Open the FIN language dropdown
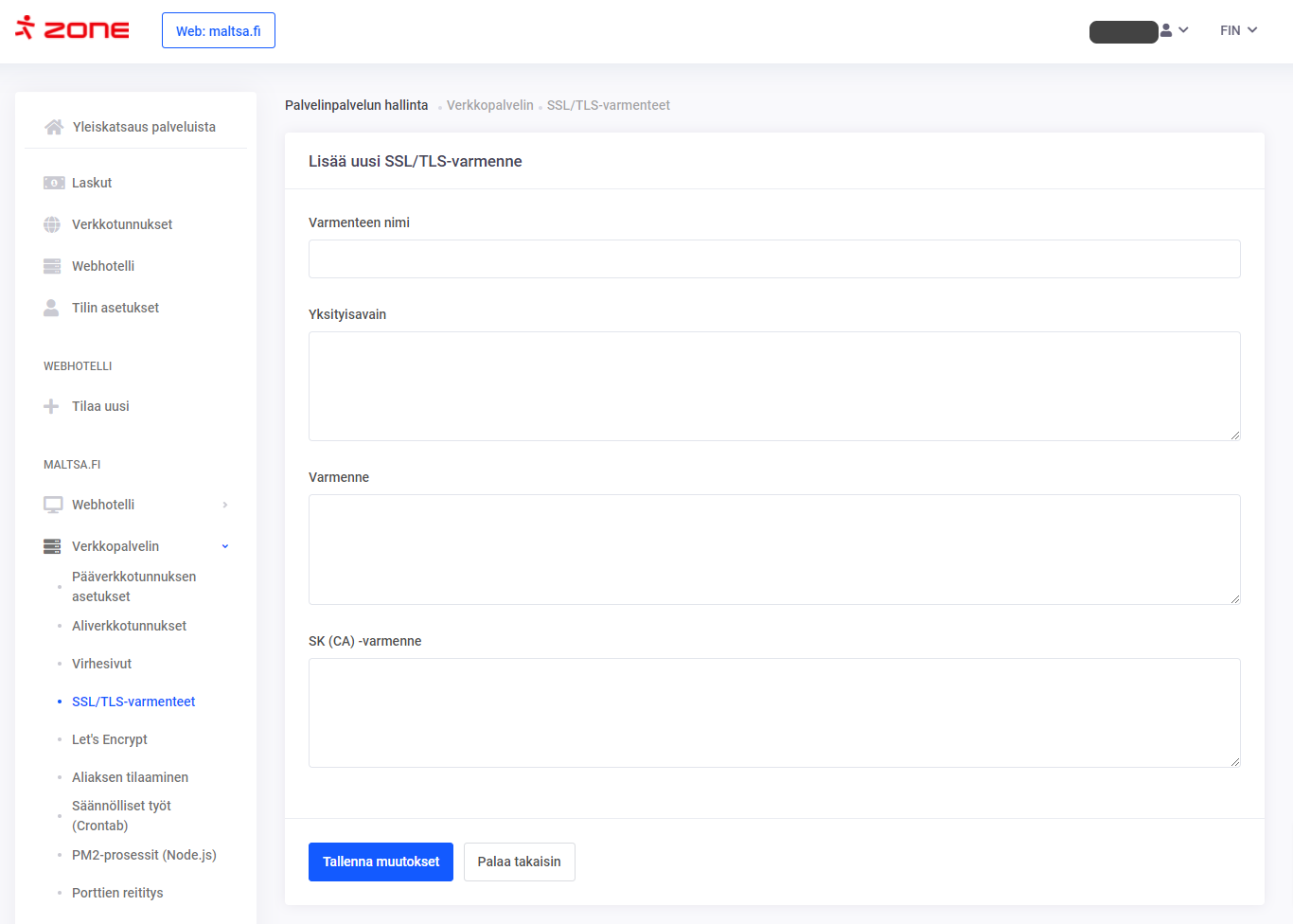Screen dimensions: 1293x924 point(1238,30)
